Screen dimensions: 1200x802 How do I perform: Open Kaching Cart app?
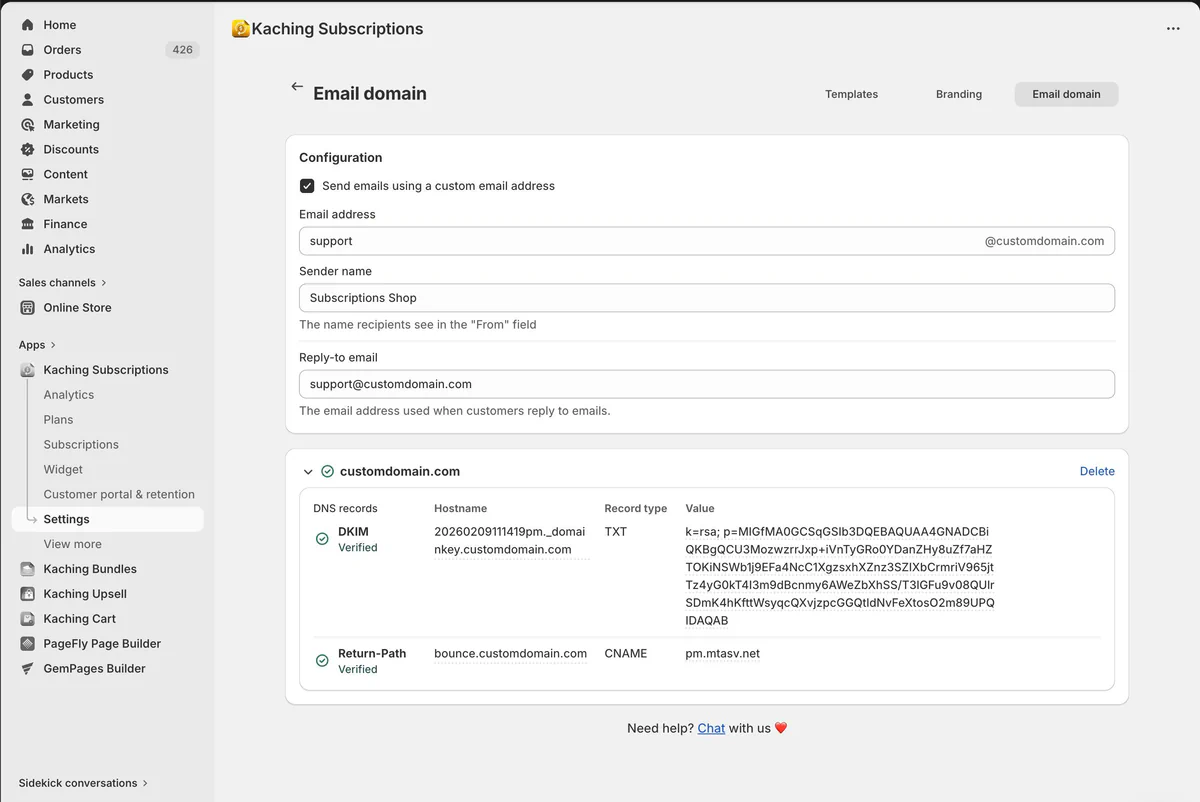(x=80, y=619)
